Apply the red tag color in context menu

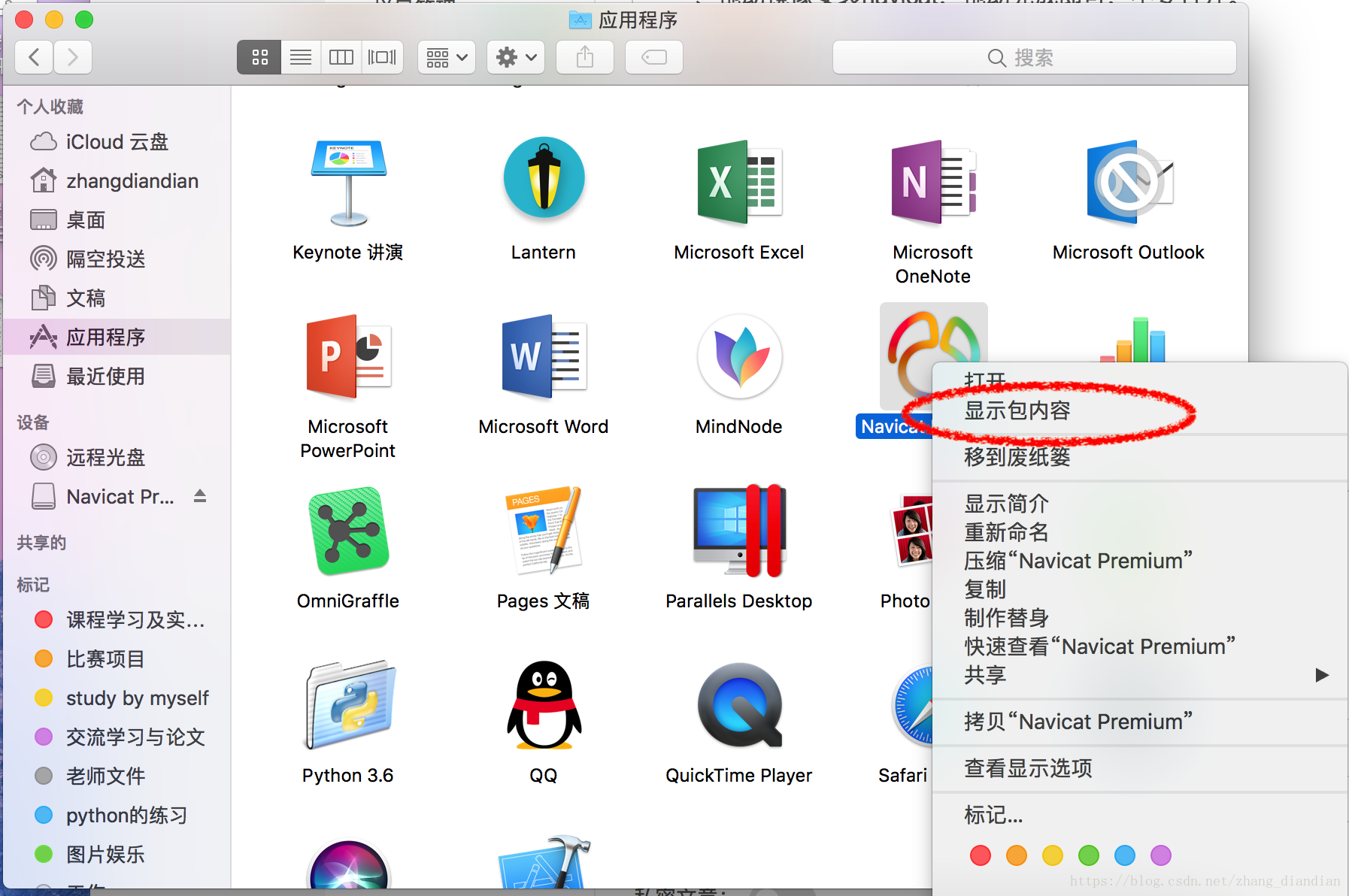pos(981,855)
